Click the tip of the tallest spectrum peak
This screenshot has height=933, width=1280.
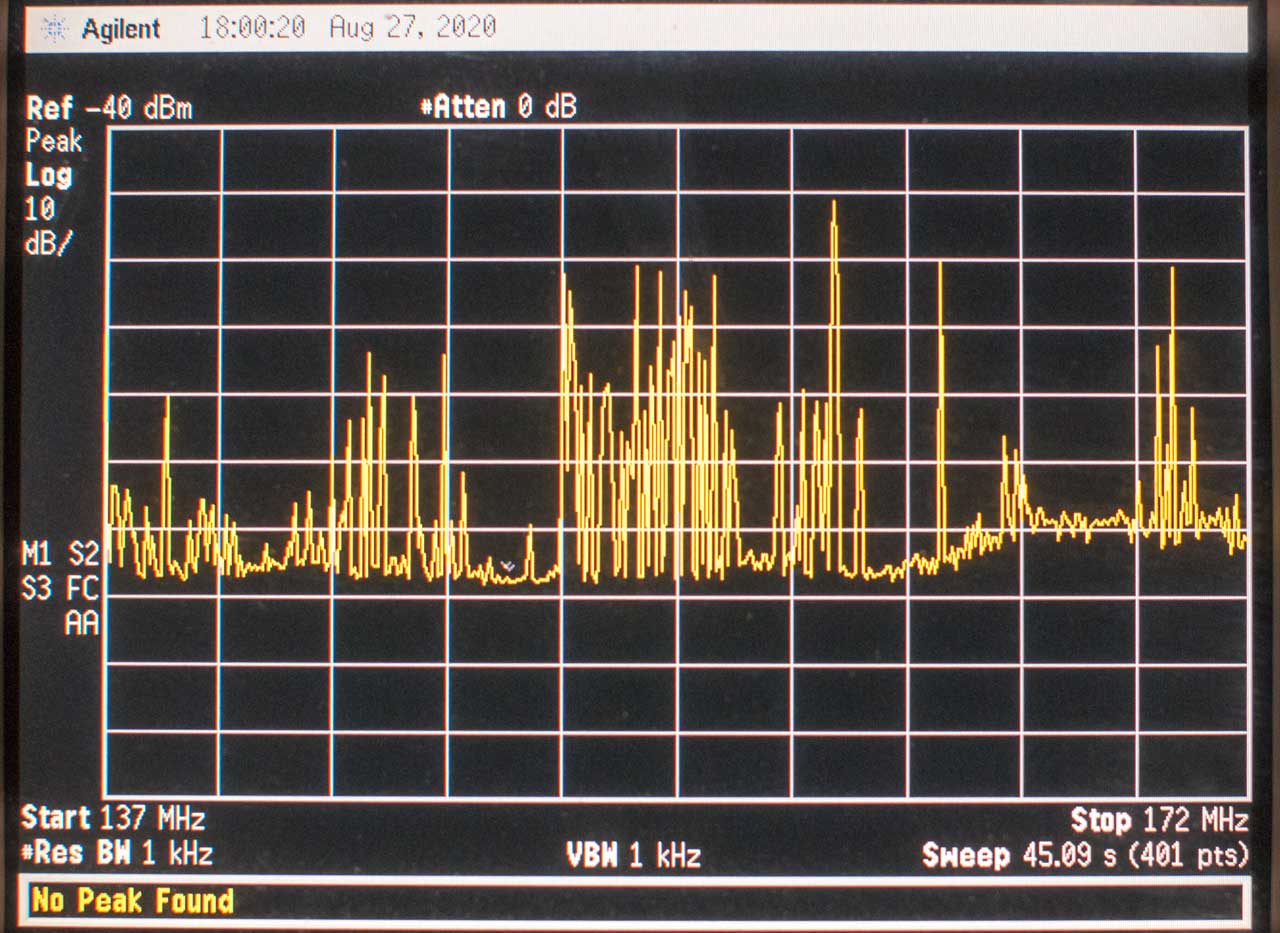833,203
